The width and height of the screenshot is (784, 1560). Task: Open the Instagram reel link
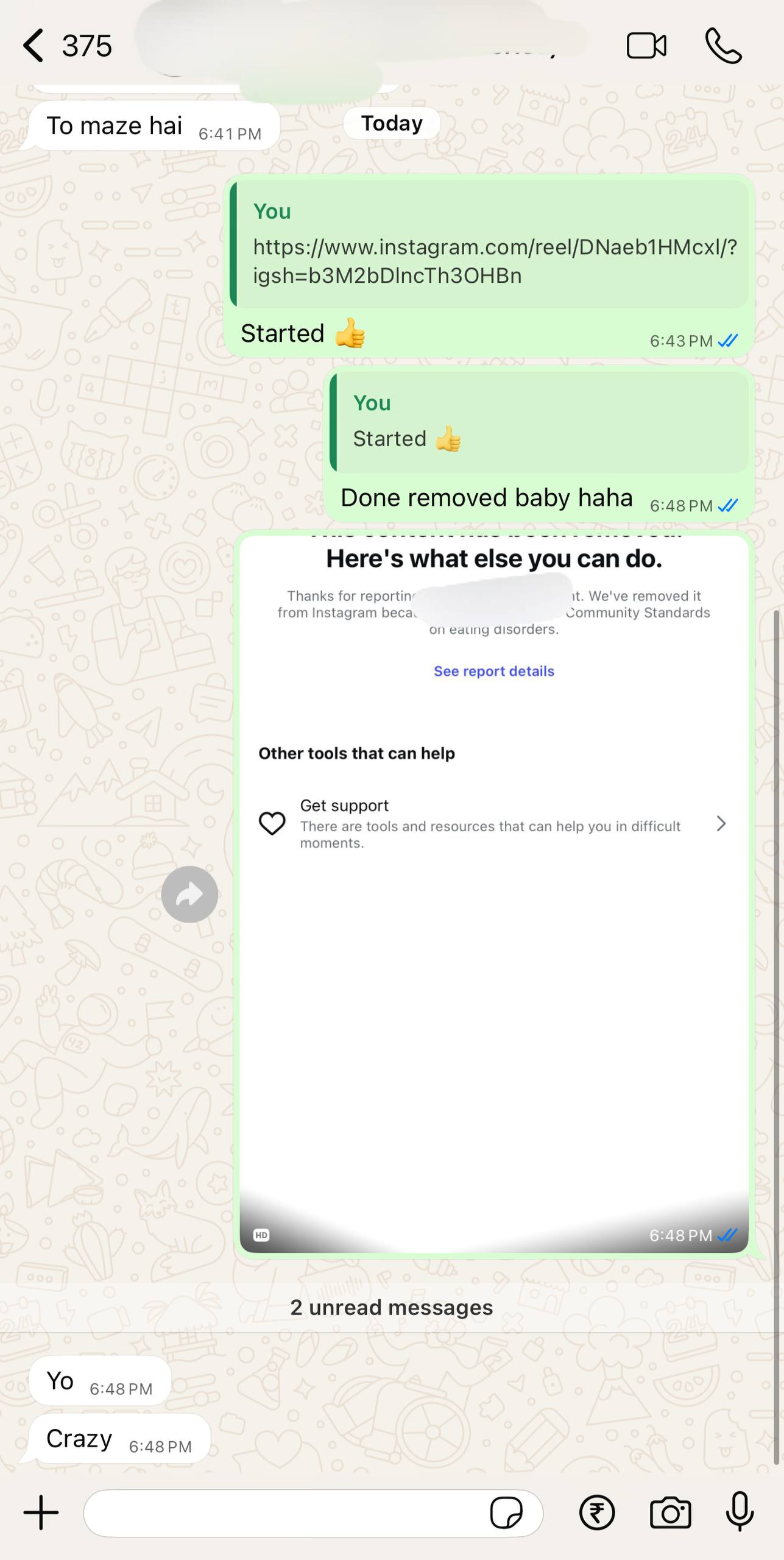pyautogui.click(x=495, y=261)
